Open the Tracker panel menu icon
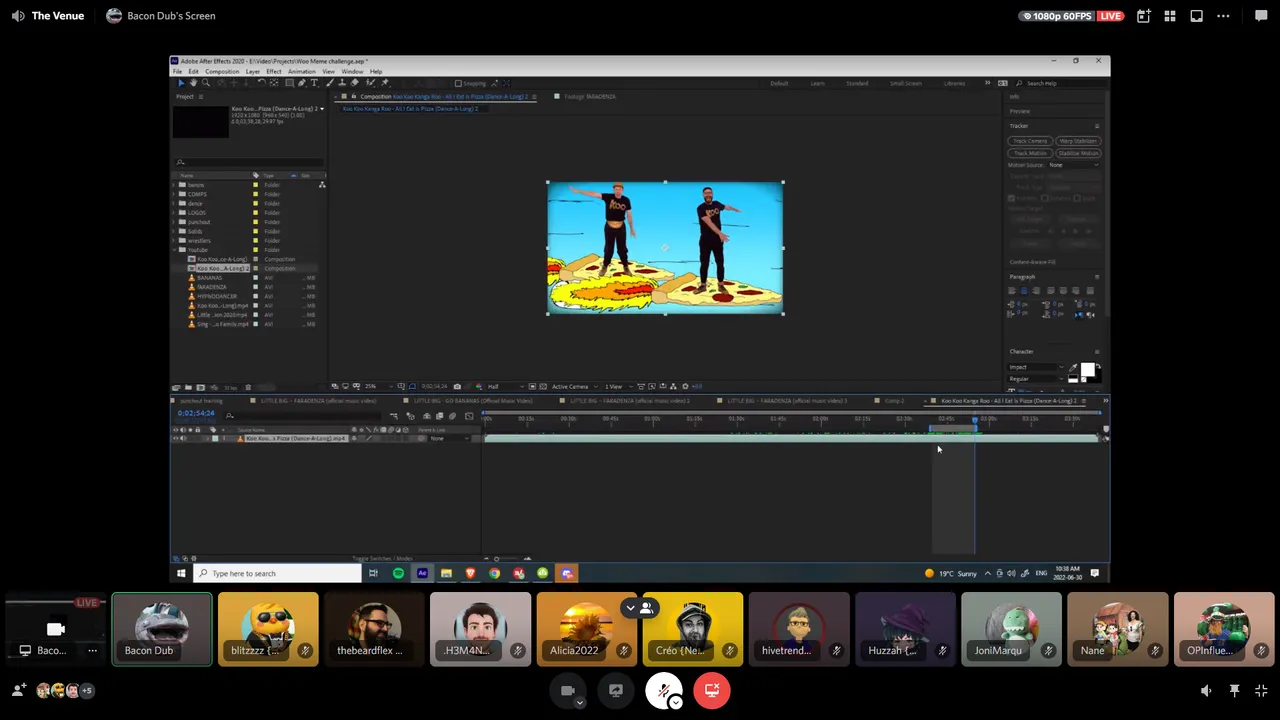The width and height of the screenshot is (1280, 720). (x=1097, y=126)
